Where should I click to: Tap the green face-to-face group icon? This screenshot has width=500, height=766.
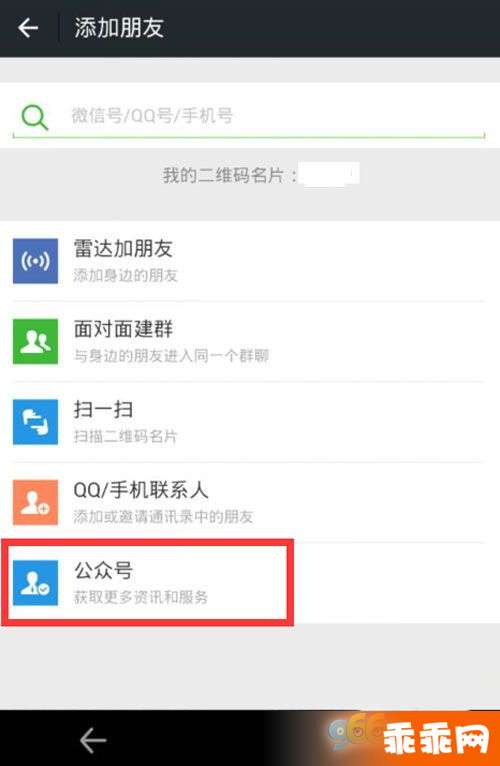point(35,341)
